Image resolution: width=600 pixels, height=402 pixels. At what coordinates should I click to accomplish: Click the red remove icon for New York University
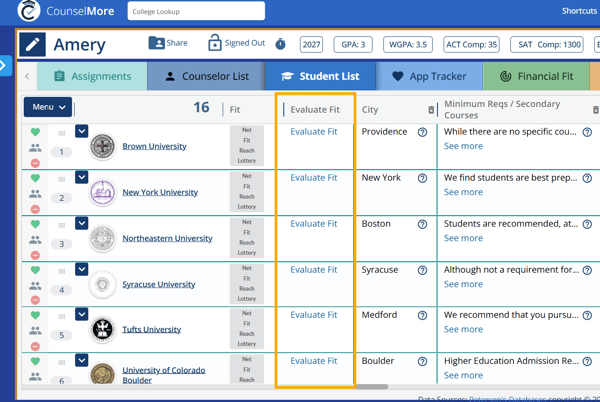(35, 209)
